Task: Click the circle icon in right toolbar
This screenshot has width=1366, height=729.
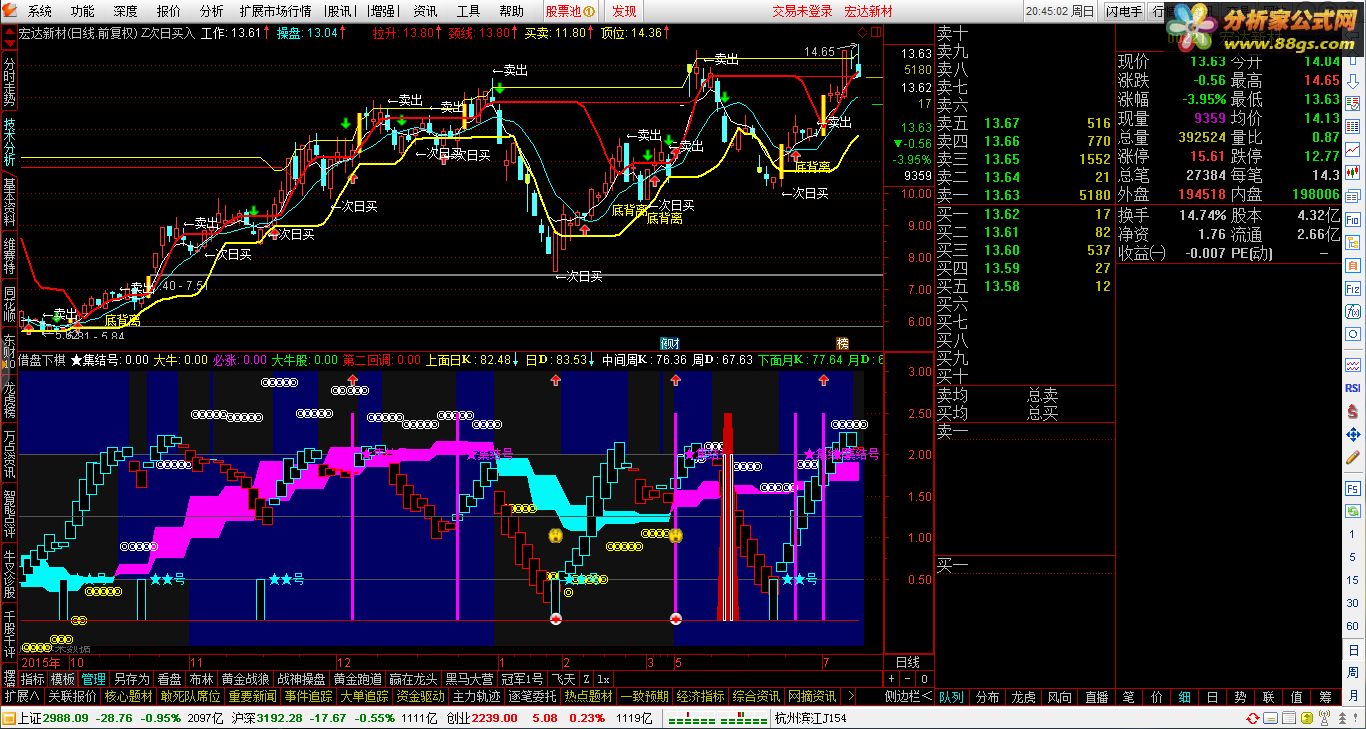Action: pyautogui.click(x=1353, y=334)
